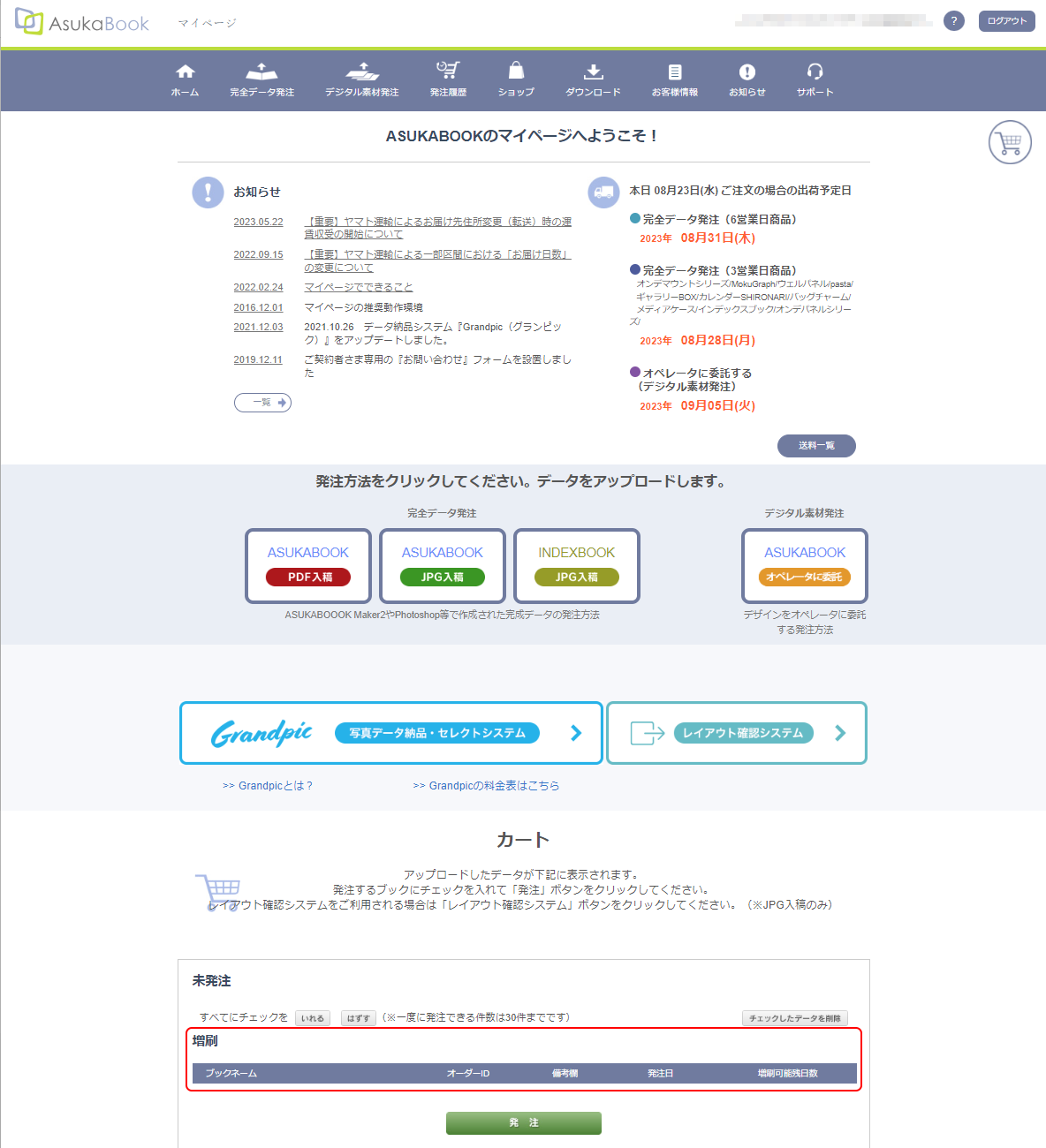Click いれる to check all items
Screen dimensions: 1046x1148
tap(313, 1018)
